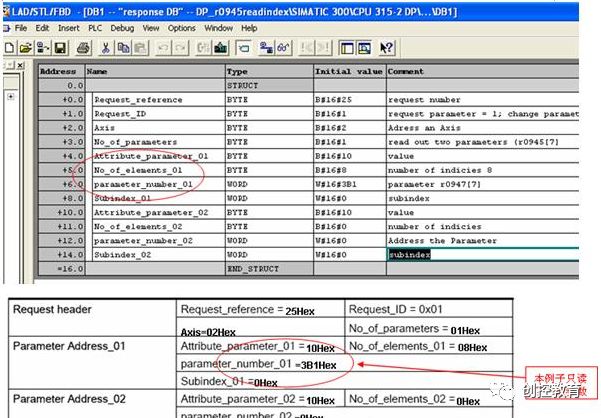Image resolution: width=601 pixels, height=418 pixels.
Task: Save the data block with floppy icon
Action: click(x=60, y=48)
